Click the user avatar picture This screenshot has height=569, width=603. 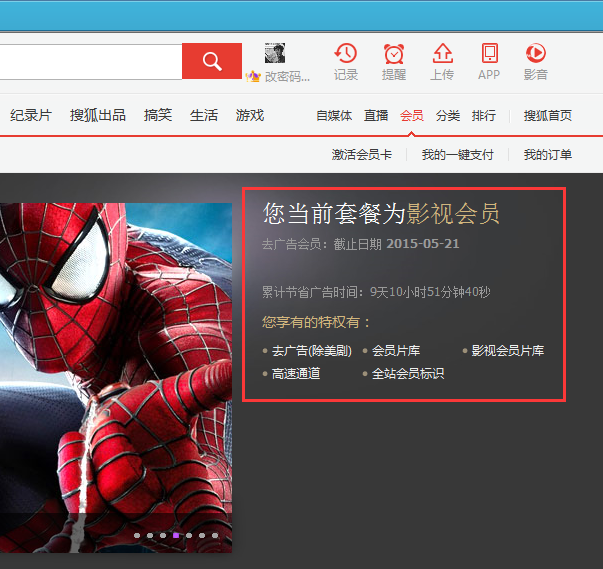[x=275, y=53]
